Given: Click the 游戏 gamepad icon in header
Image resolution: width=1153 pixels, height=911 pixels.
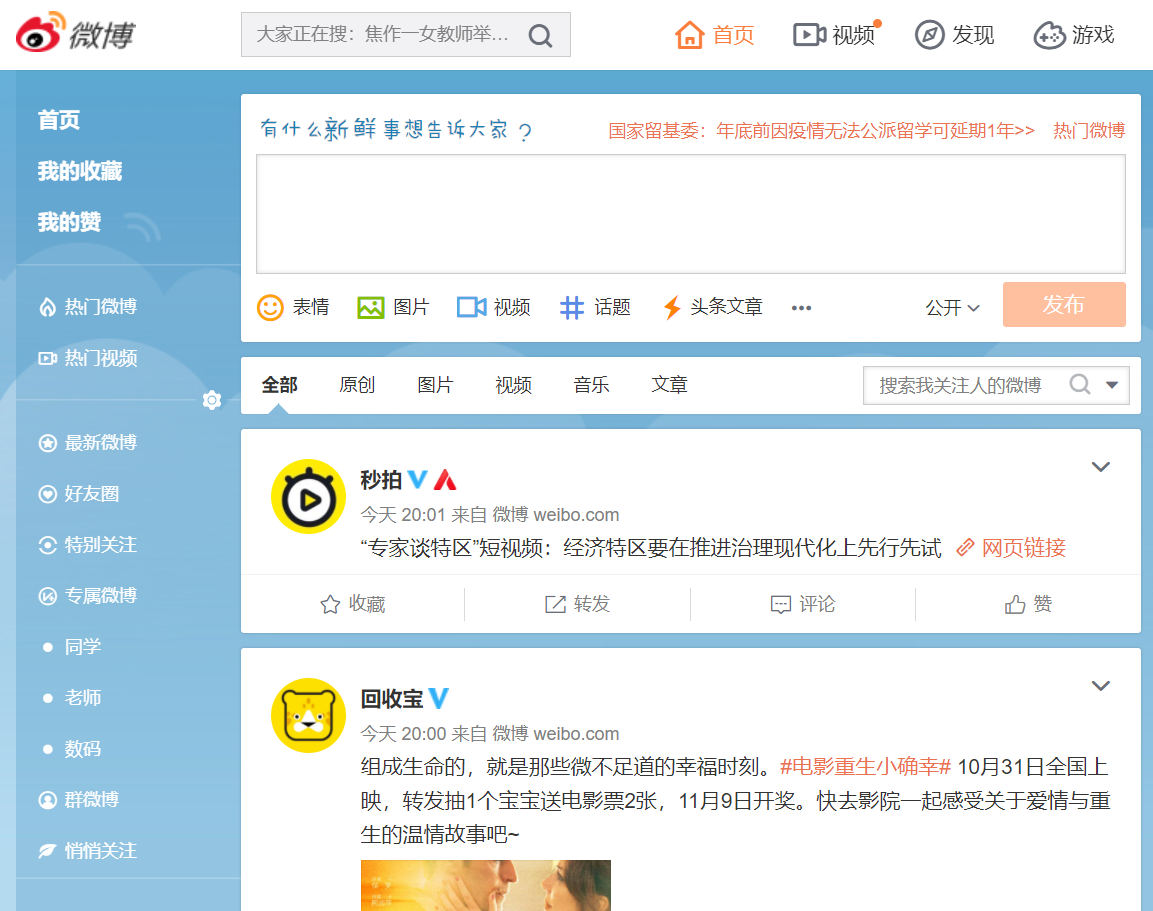Looking at the screenshot, I should pyautogui.click(x=1049, y=36).
